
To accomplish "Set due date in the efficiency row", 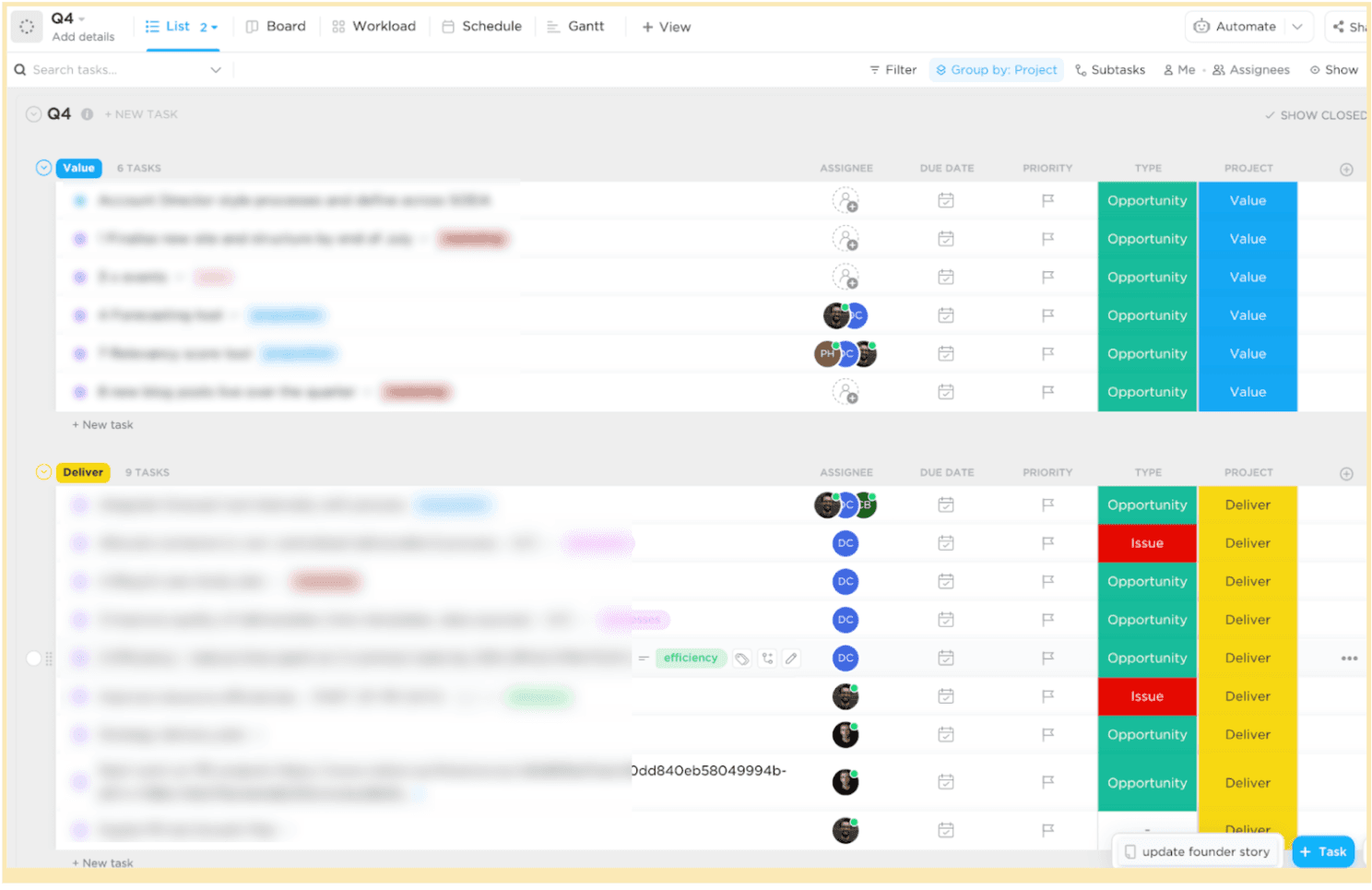I will [946, 658].
